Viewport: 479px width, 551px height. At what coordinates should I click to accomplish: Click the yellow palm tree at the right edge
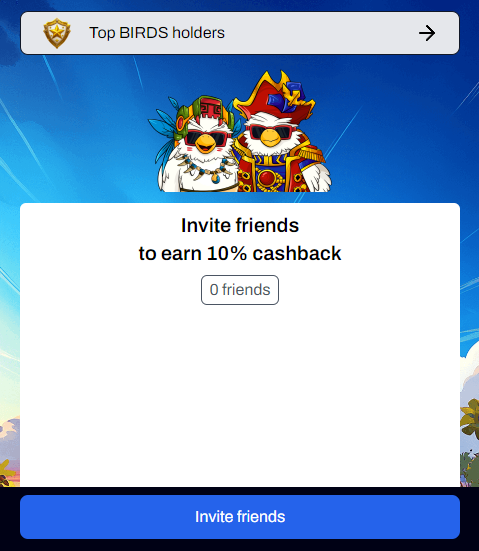tap(470, 422)
